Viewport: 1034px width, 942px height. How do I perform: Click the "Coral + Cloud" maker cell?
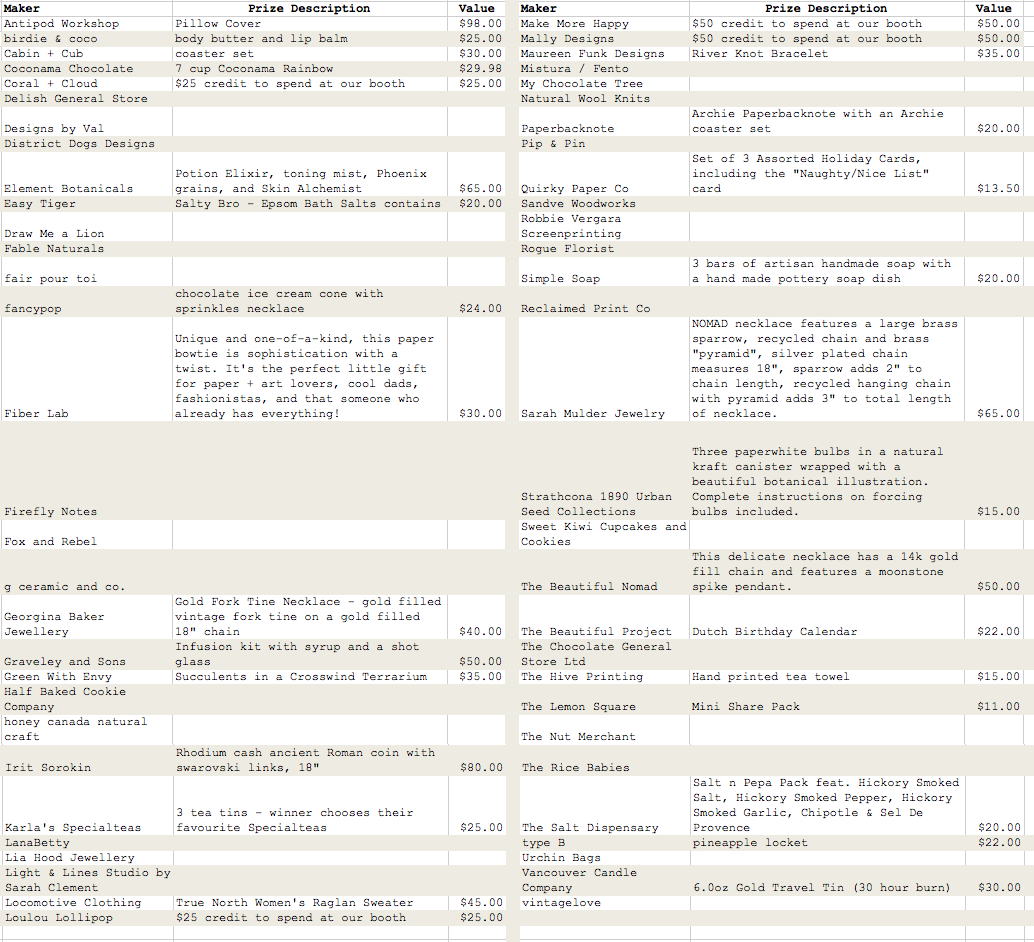[86, 84]
